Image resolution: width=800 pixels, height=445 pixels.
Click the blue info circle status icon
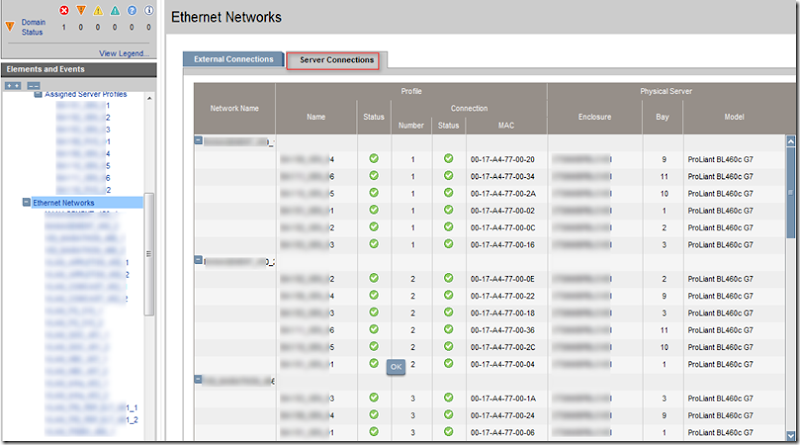tap(149, 11)
